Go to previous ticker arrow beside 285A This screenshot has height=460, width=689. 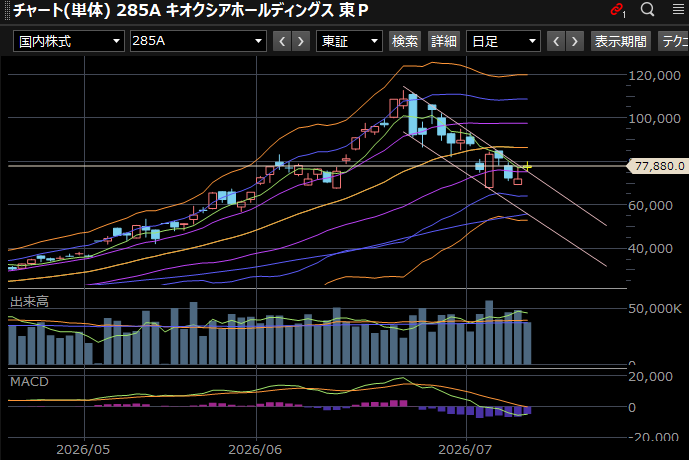coord(282,42)
